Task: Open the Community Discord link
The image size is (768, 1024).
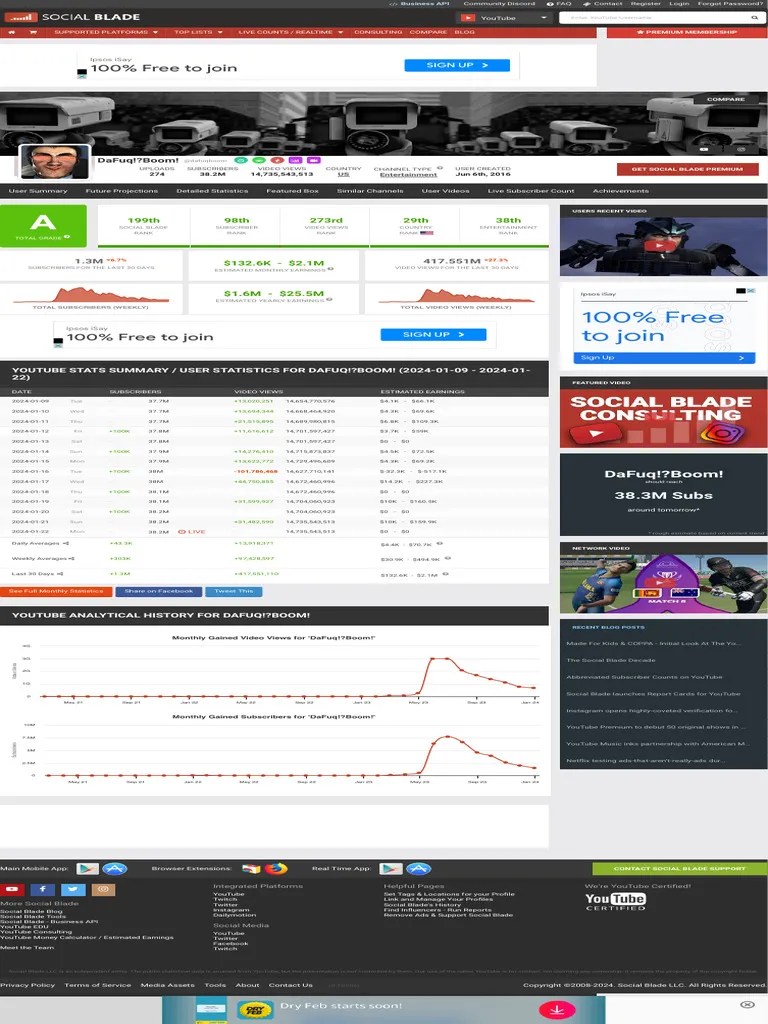Action: [x=500, y=4]
